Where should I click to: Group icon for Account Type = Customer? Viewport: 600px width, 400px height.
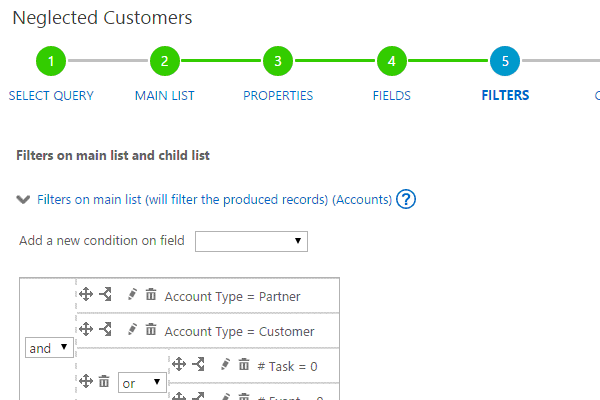(x=105, y=329)
